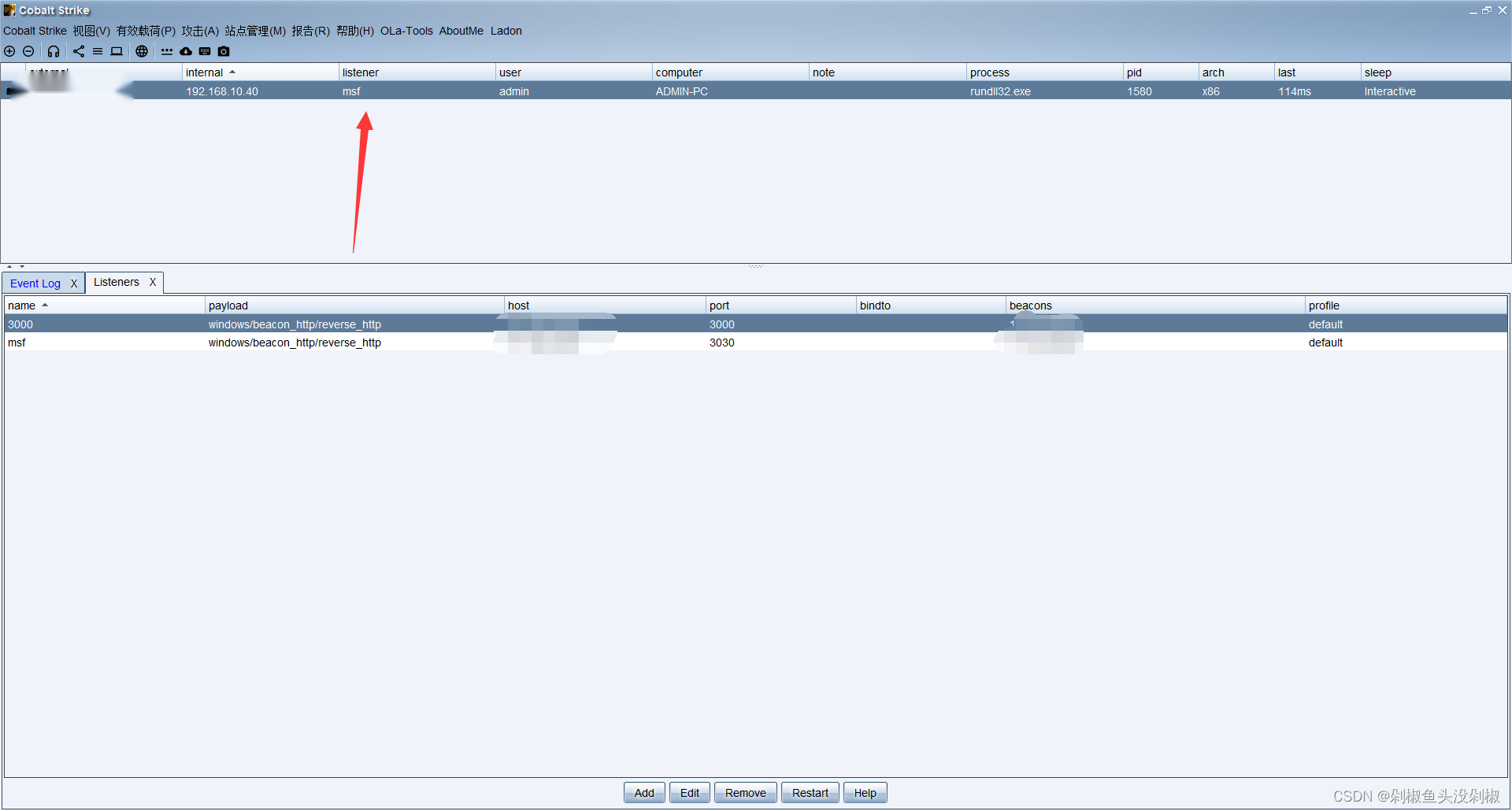Sort listeners by the payload column header
Viewport: 1512px width, 811px height.
click(354, 306)
